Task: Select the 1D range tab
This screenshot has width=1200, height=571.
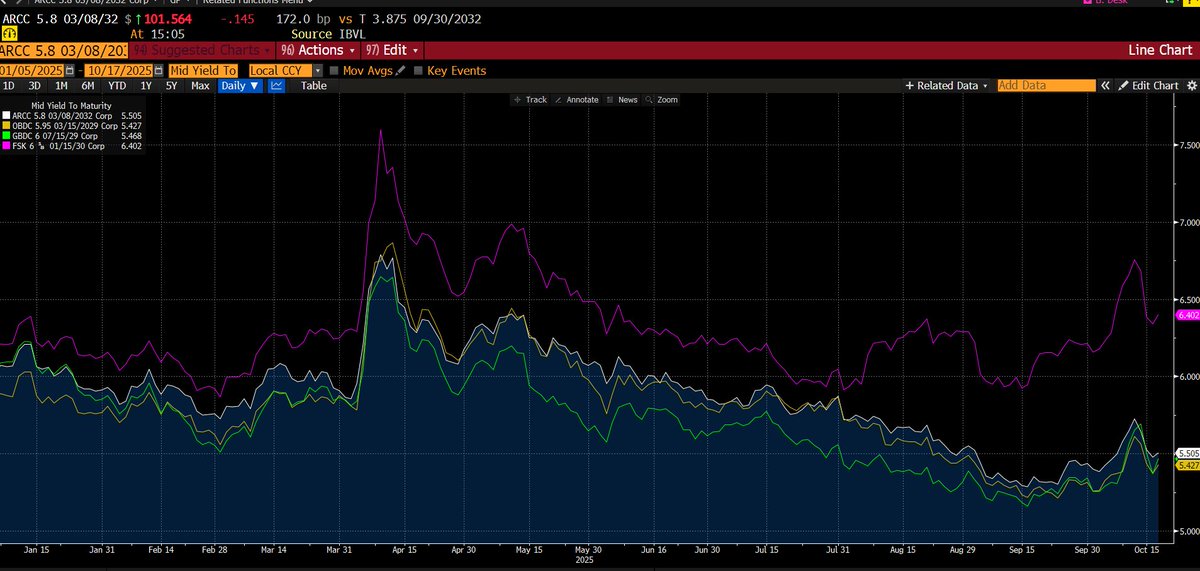Action: (8, 86)
